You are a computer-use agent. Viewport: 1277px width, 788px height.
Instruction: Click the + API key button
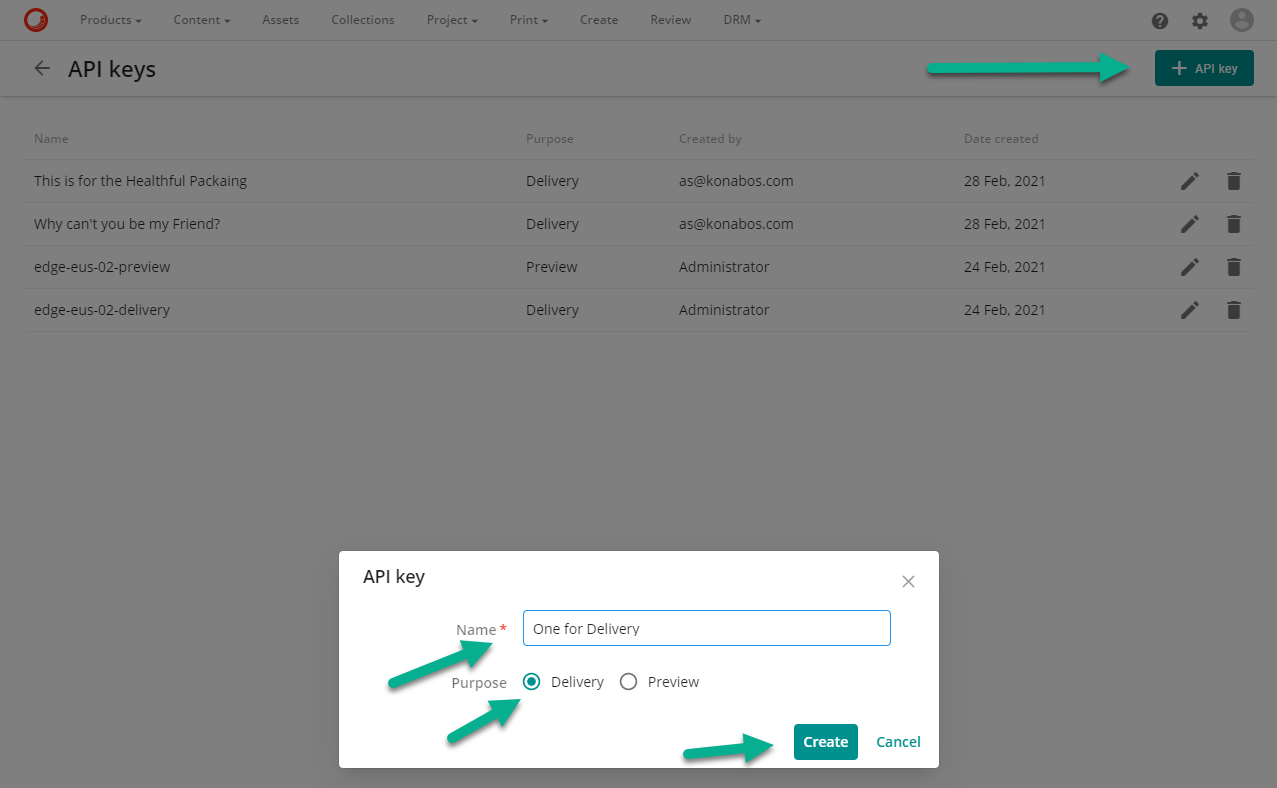coord(1204,68)
